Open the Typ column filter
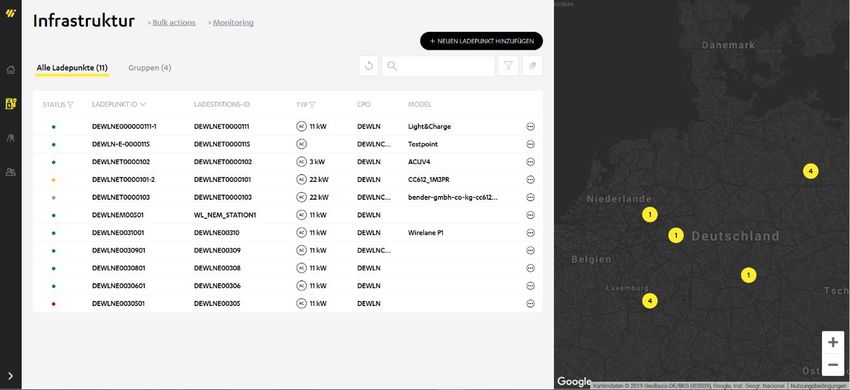The image size is (850, 390). (312, 105)
